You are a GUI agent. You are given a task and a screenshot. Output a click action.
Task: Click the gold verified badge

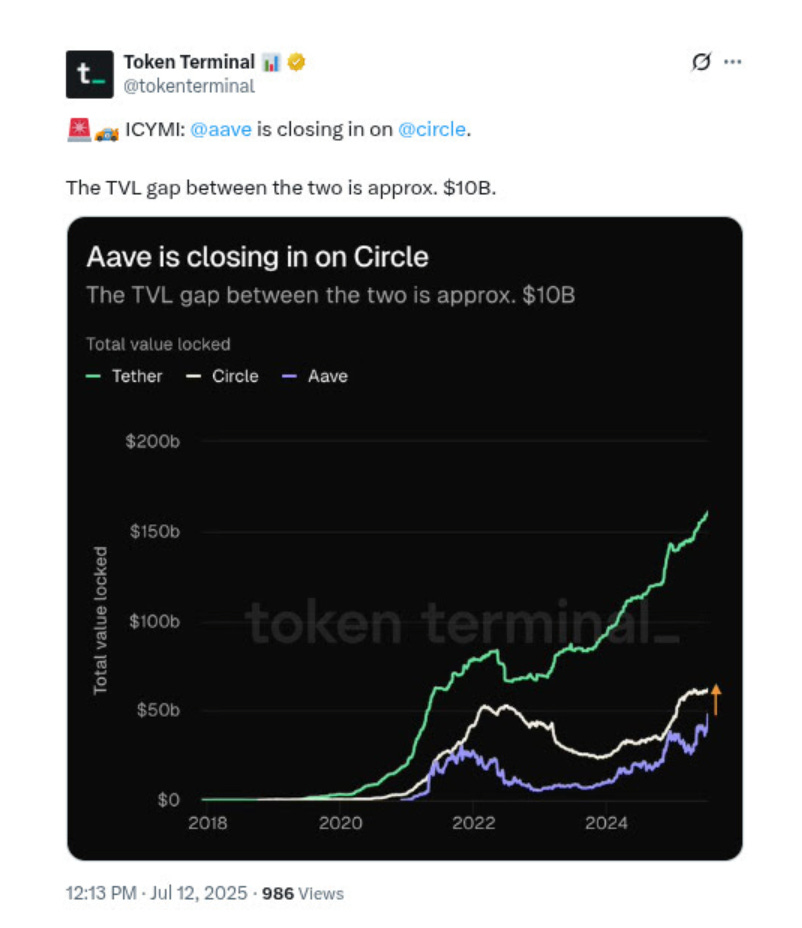pyautogui.click(x=297, y=62)
